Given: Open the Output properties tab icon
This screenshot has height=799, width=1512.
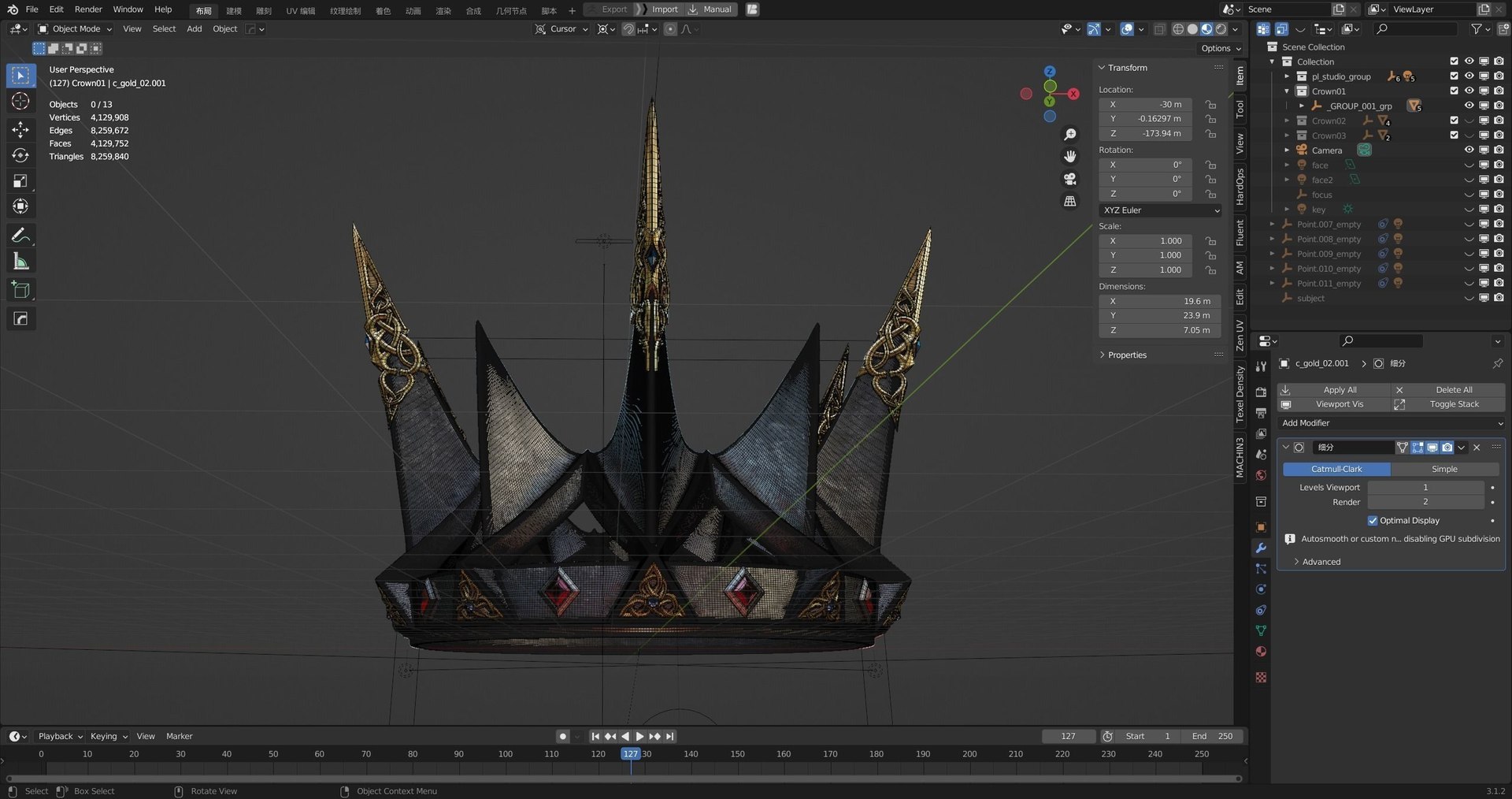Looking at the screenshot, I should coord(1261,413).
